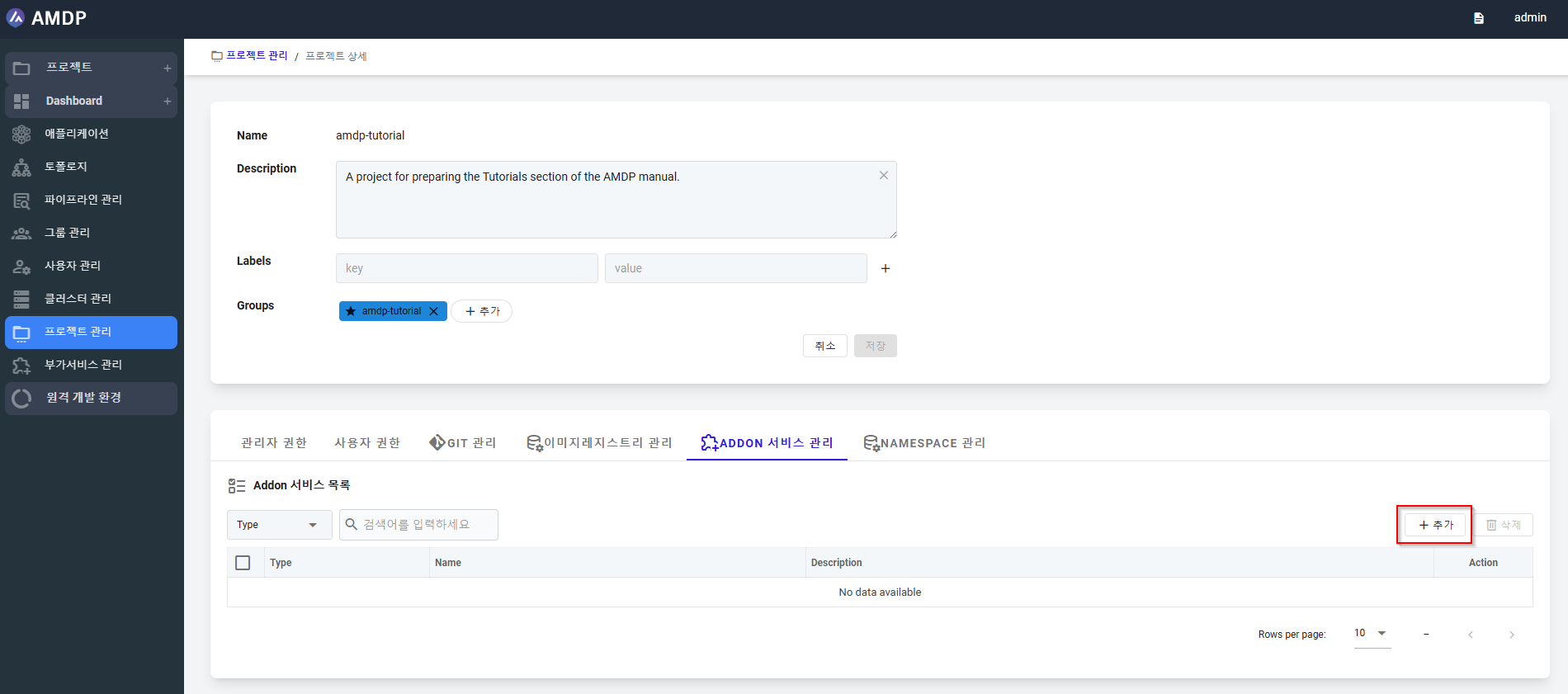
Task: Toggle the select-all checkbox in table header
Action: (x=243, y=563)
